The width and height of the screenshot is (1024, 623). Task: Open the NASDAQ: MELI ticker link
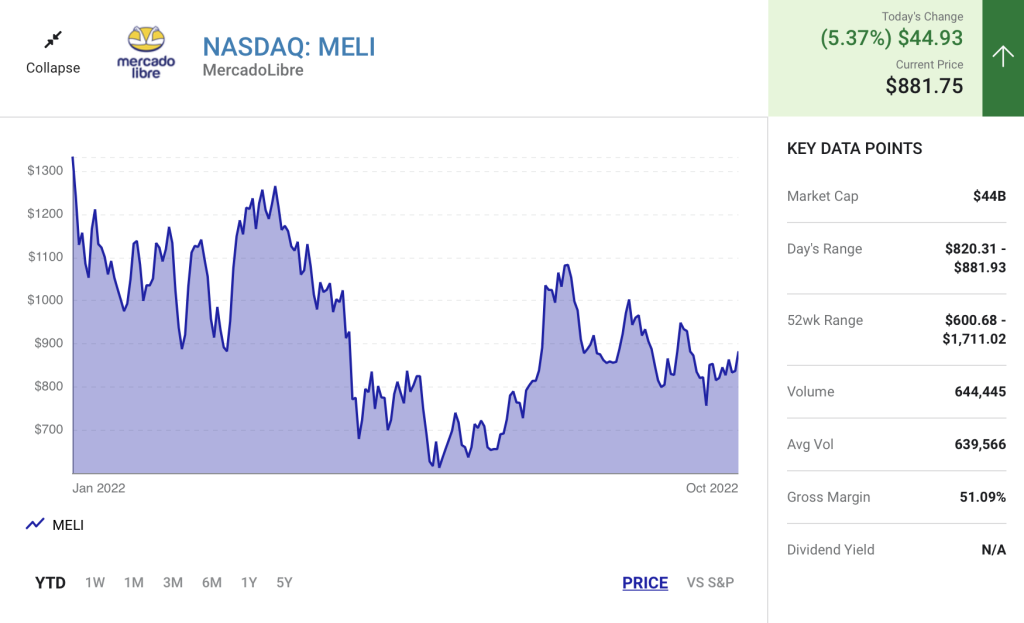tap(289, 46)
